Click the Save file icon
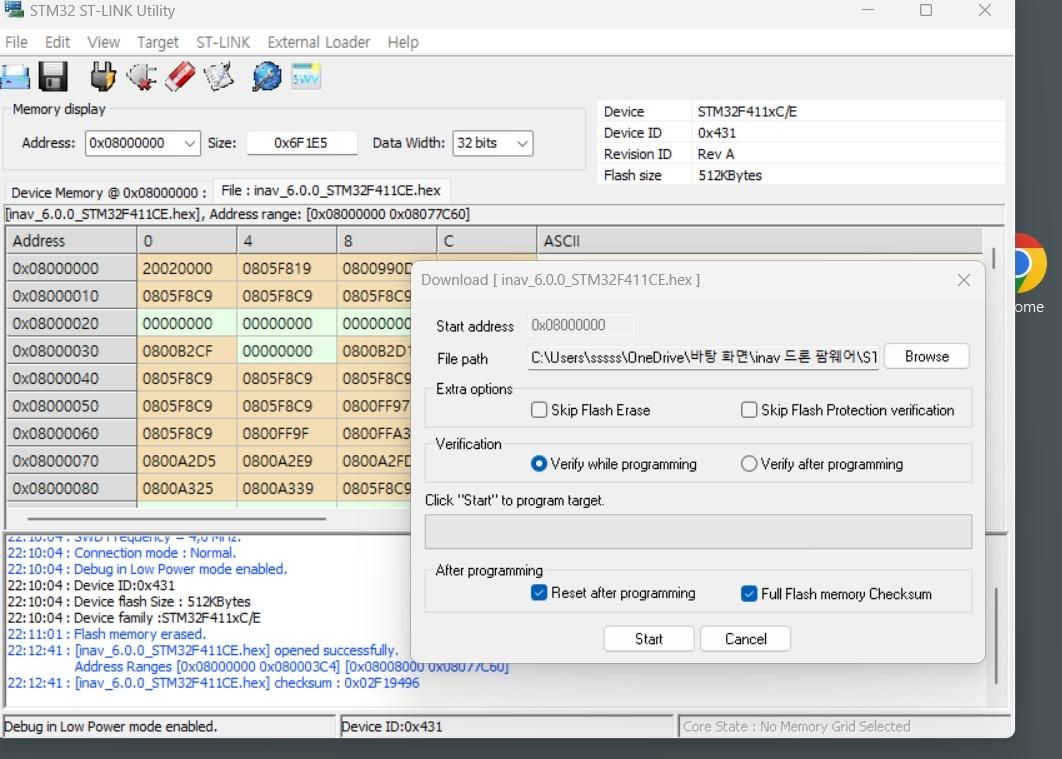This screenshot has width=1062, height=759. coord(53,76)
